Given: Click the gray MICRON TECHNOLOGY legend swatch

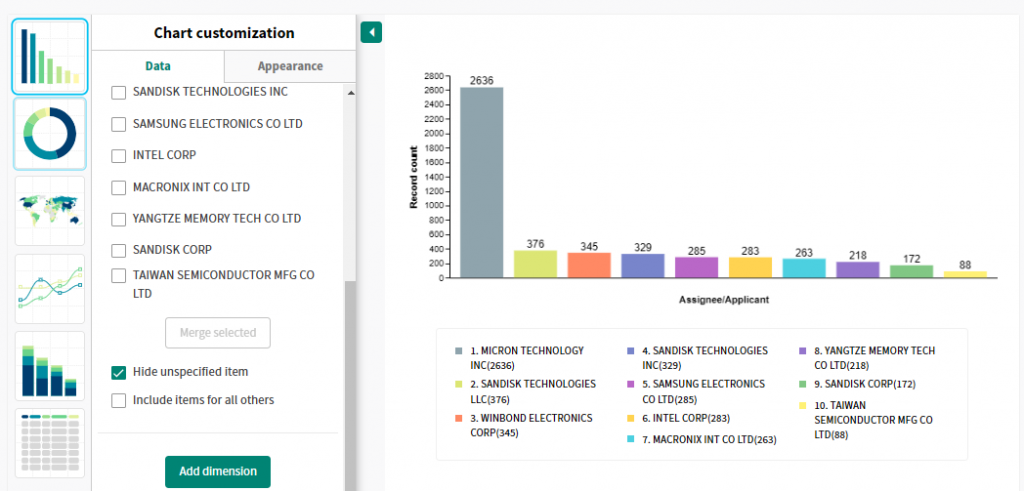Looking at the screenshot, I should [458, 351].
